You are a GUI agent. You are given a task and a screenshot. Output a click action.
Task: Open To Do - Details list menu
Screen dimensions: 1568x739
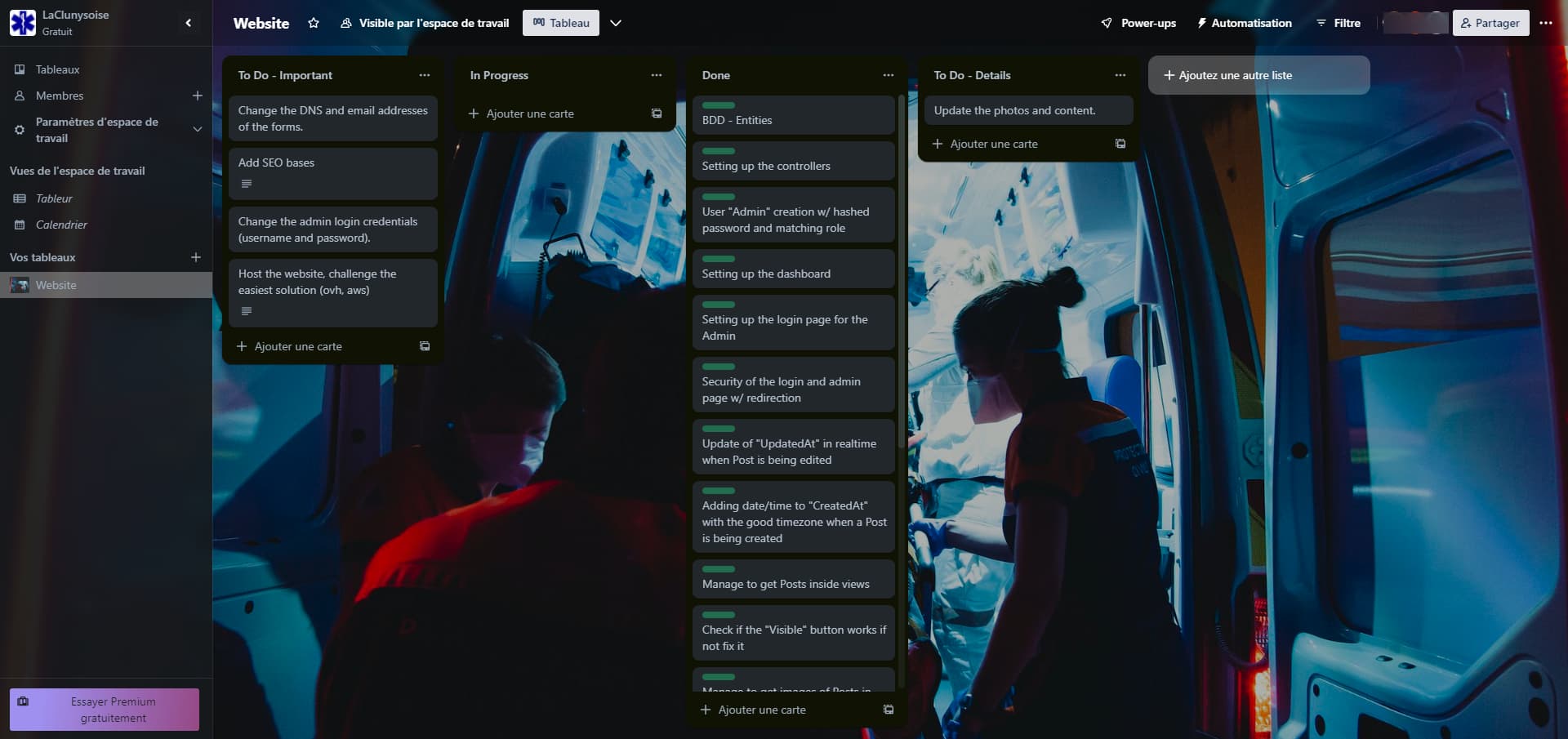click(x=1120, y=75)
